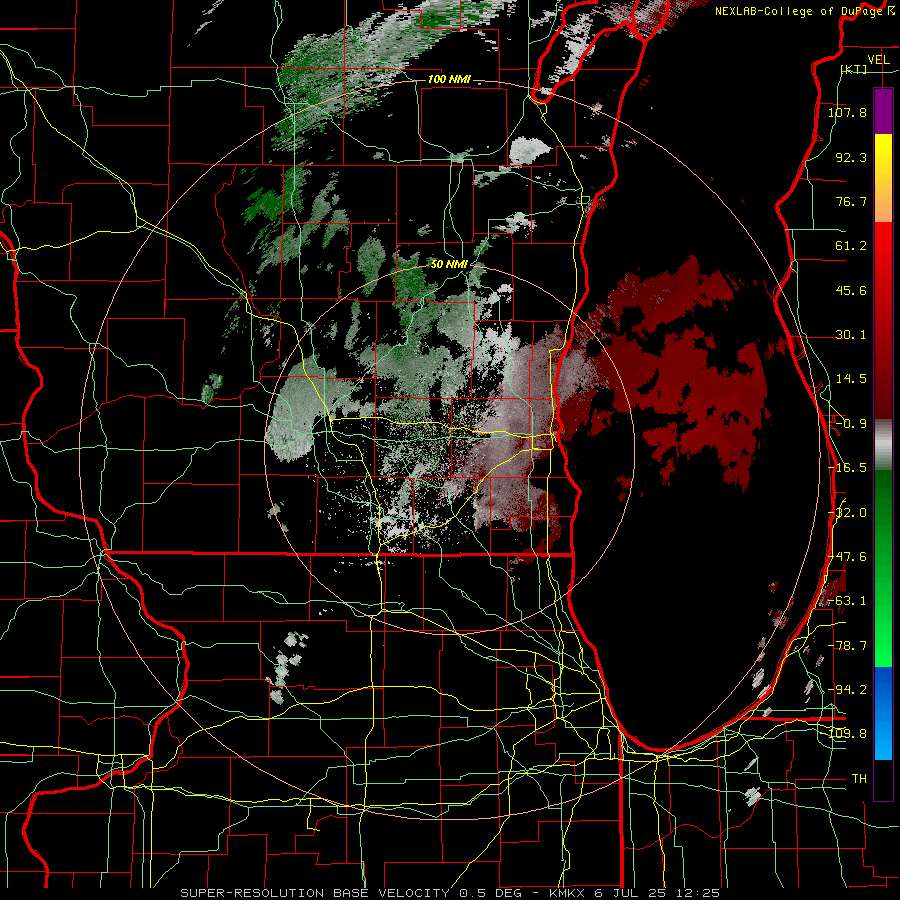Viewport: 900px width, 900px height.
Task: Select the -78.7 velocity scale value
Action: (x=847, y=646)
